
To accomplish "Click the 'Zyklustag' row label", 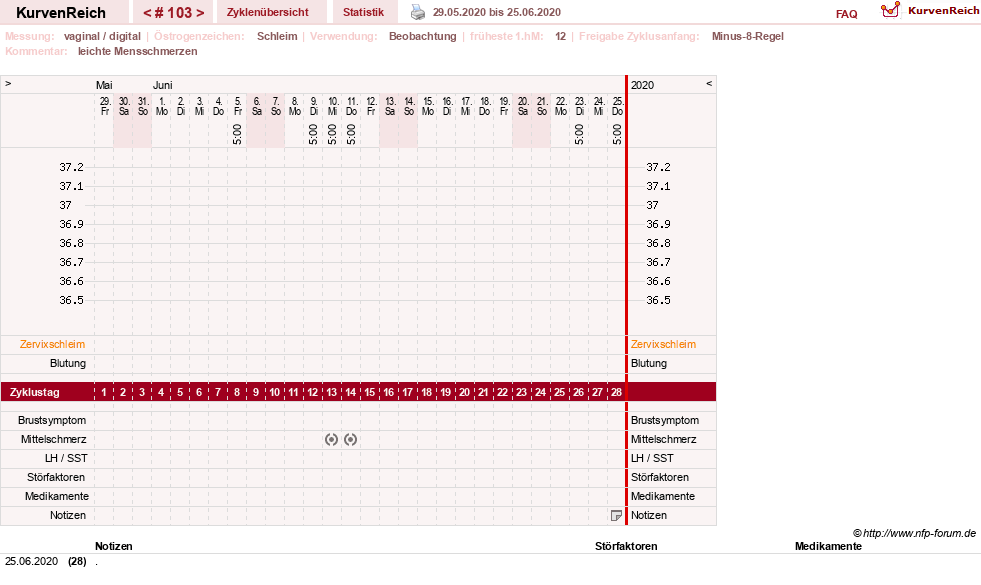I will pos(34,392).
